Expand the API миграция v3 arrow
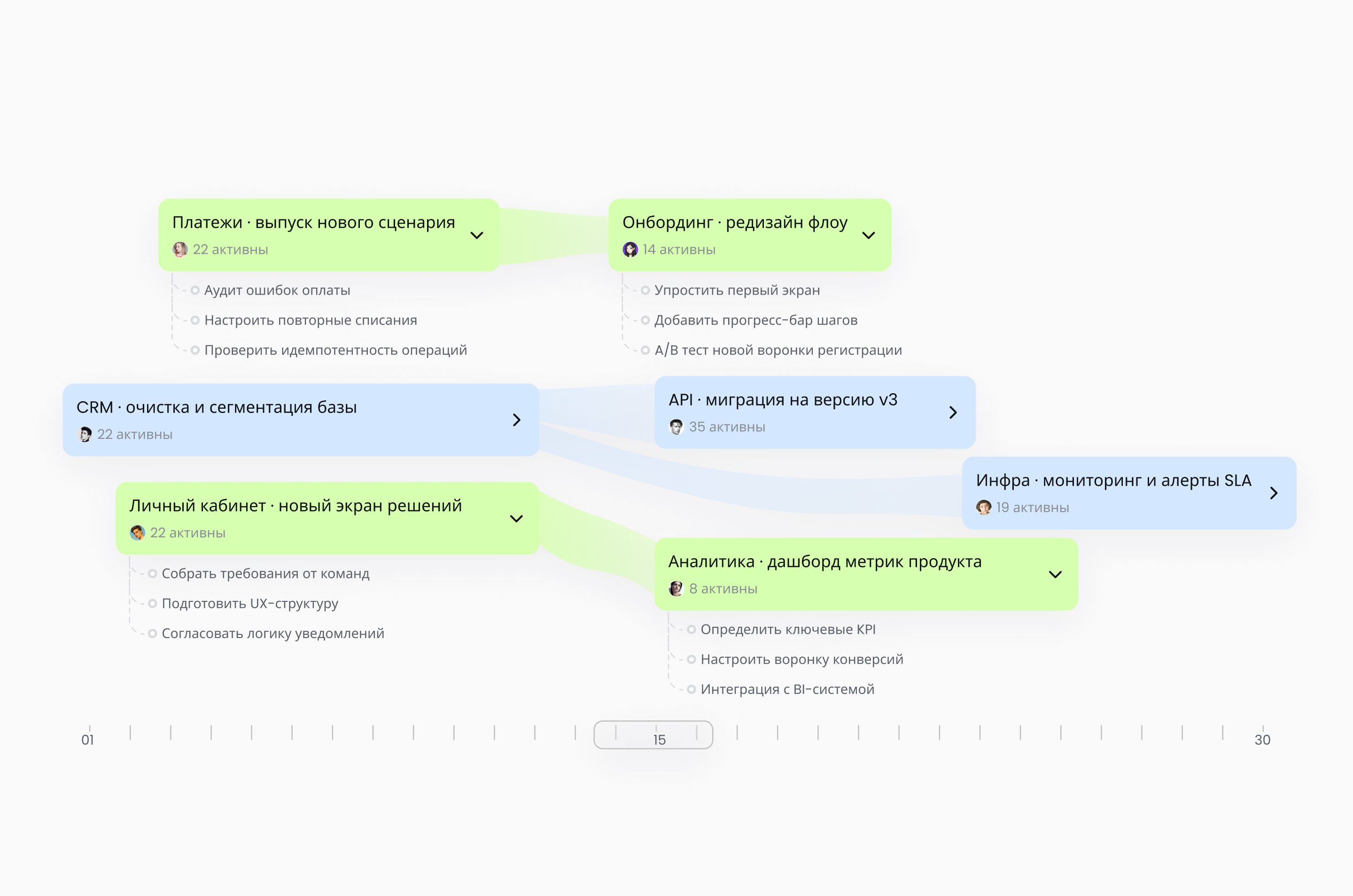Viewport: 1353px width, 896px height. pyautogui.click(x=952, y=413)
